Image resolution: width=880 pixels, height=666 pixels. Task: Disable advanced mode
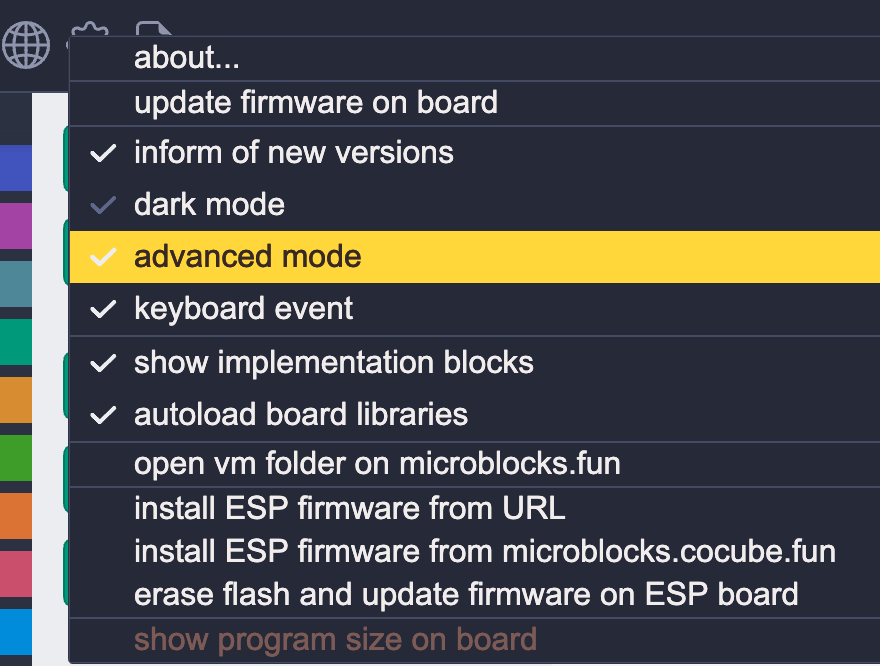pos(474,256)
